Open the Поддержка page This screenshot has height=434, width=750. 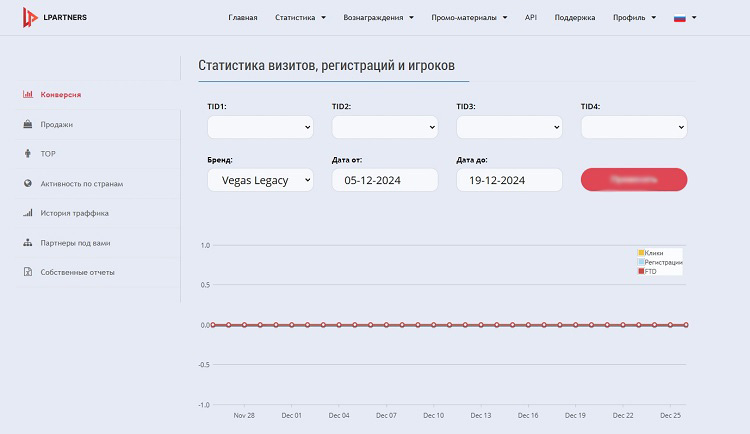[x=574, y=17]
